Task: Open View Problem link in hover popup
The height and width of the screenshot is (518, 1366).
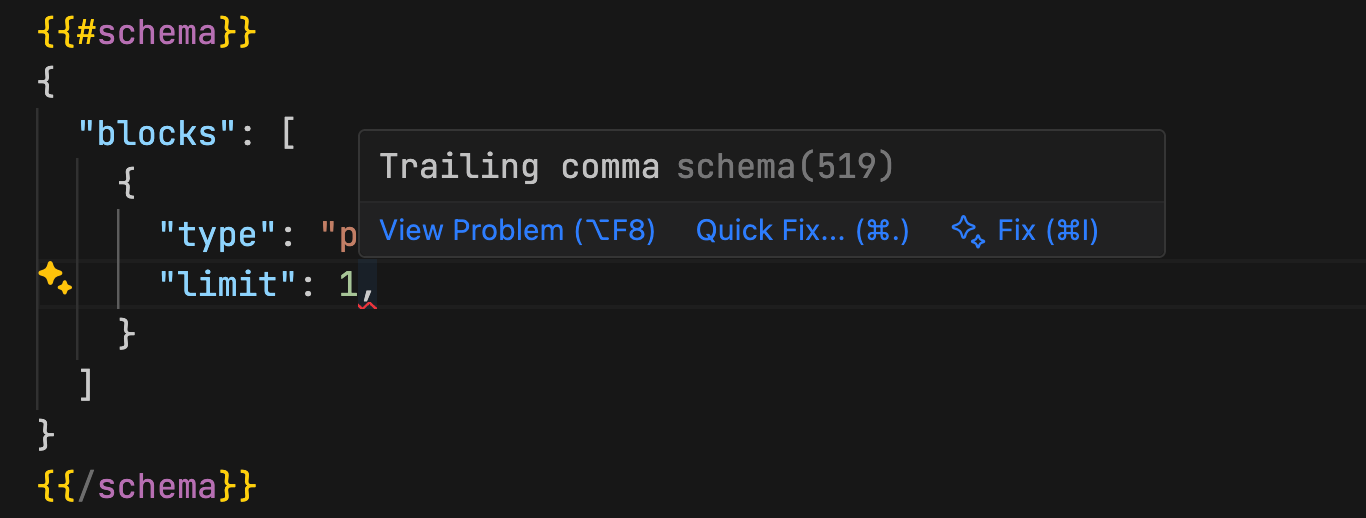Action: click(517, 231)
